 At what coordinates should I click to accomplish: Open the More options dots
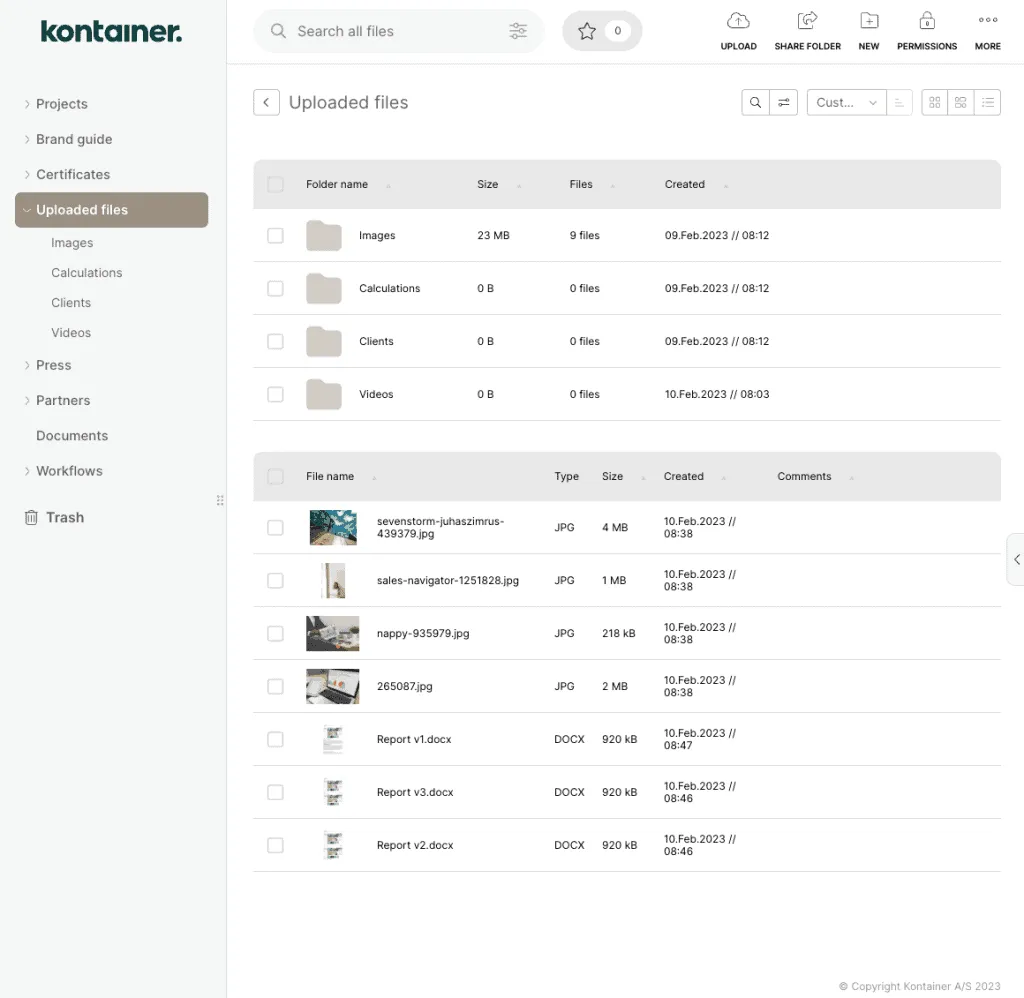point(987,20)
